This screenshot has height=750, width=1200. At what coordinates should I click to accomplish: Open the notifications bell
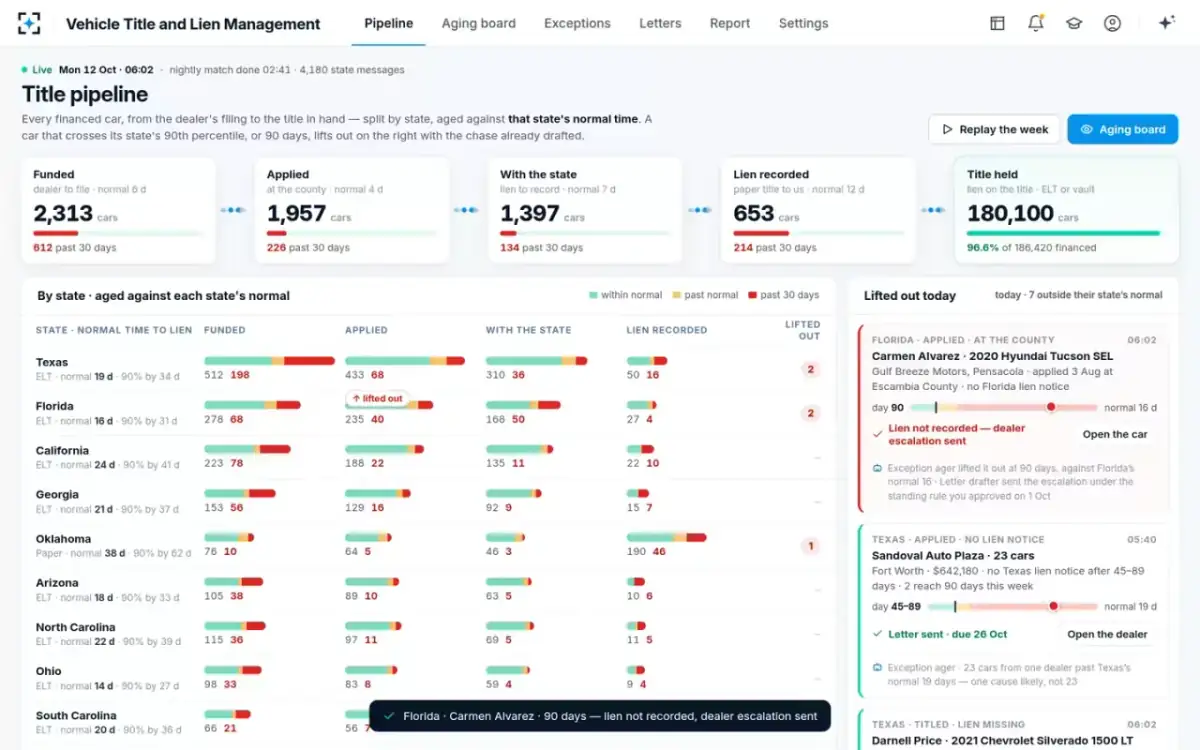[1035, 23]
